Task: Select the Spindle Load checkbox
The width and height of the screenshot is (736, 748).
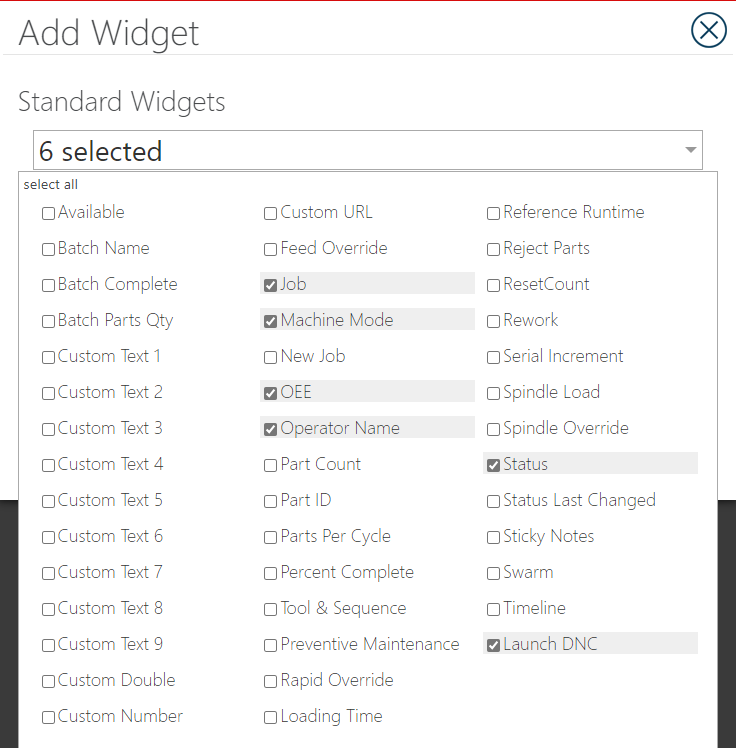Action: pos(493,394)
